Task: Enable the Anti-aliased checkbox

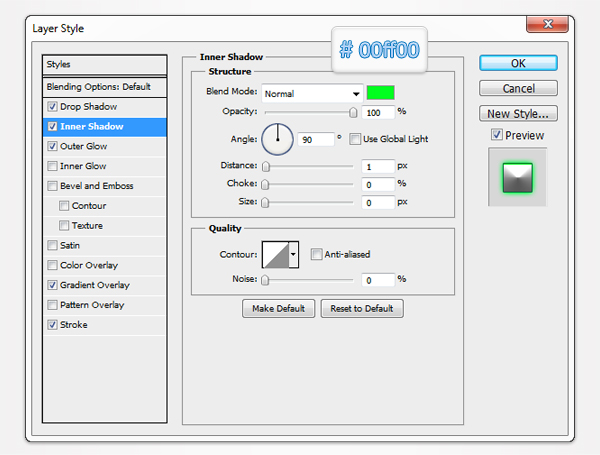Action: point(316,255)
